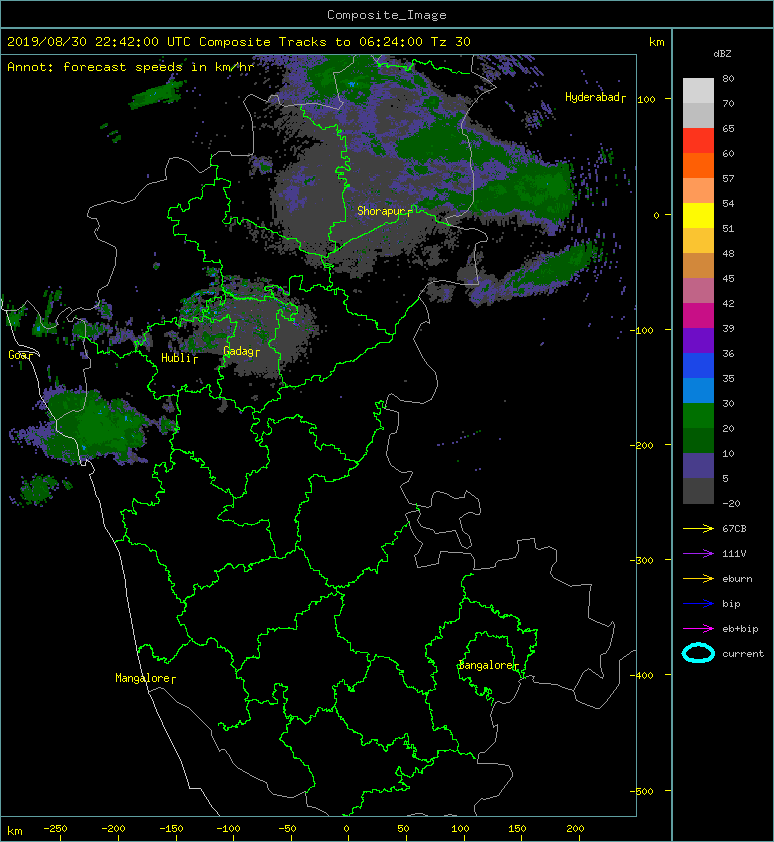
Task: Click the Shorapur station label
Action: point(385,211)
